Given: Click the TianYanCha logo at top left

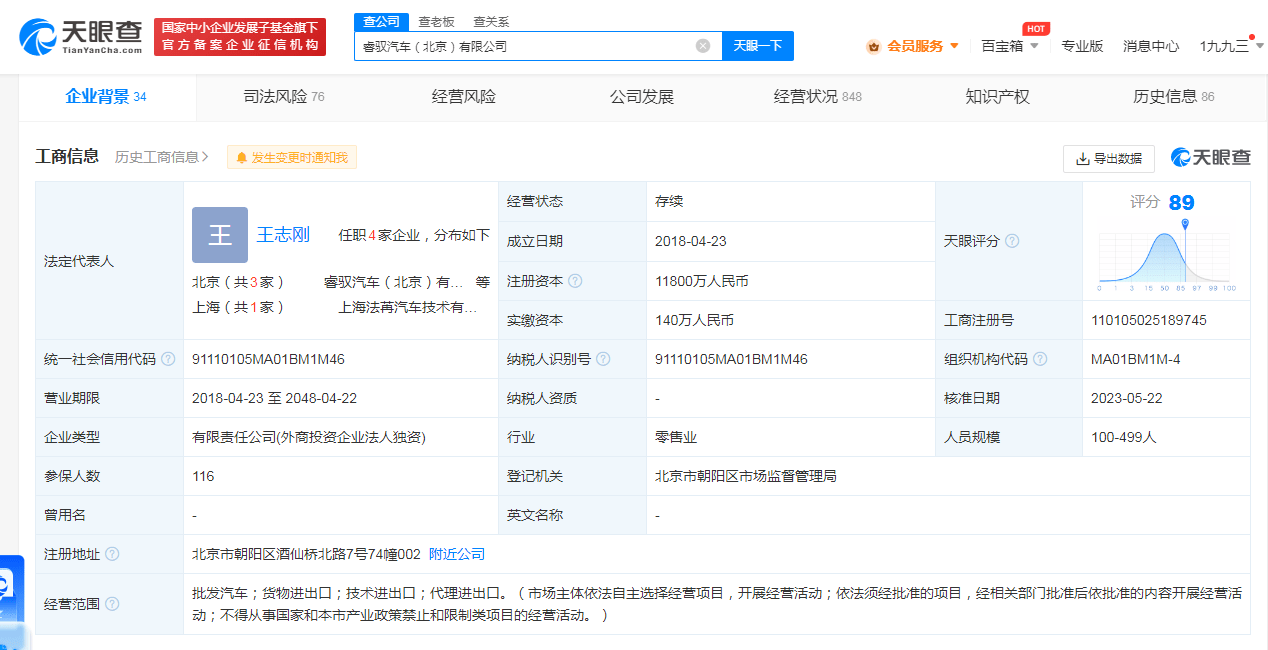Looking at the screenshot, I should [80, 37].
